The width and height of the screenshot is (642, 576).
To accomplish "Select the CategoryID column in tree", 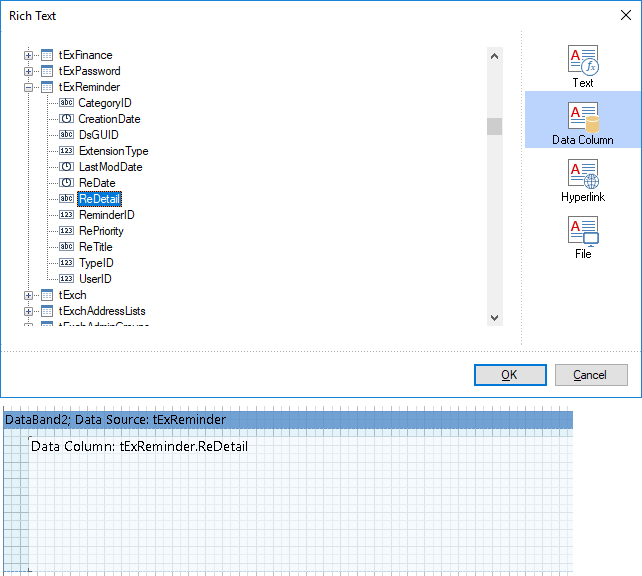I will click(105, 103).
